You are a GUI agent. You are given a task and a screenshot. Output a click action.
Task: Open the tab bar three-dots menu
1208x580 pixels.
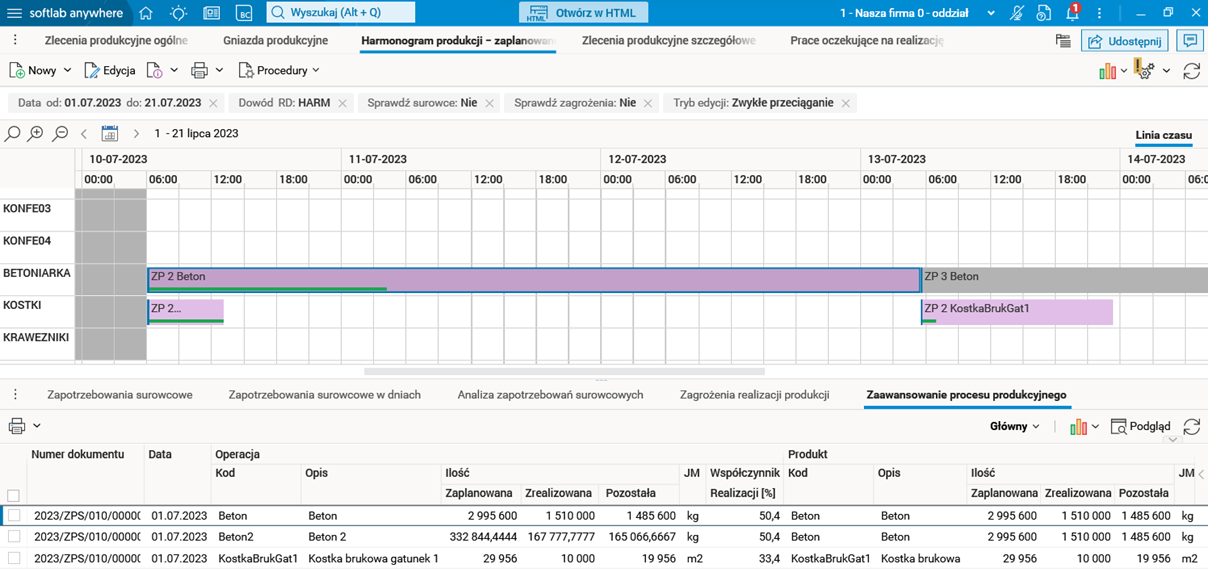click(x=15, y=41)
